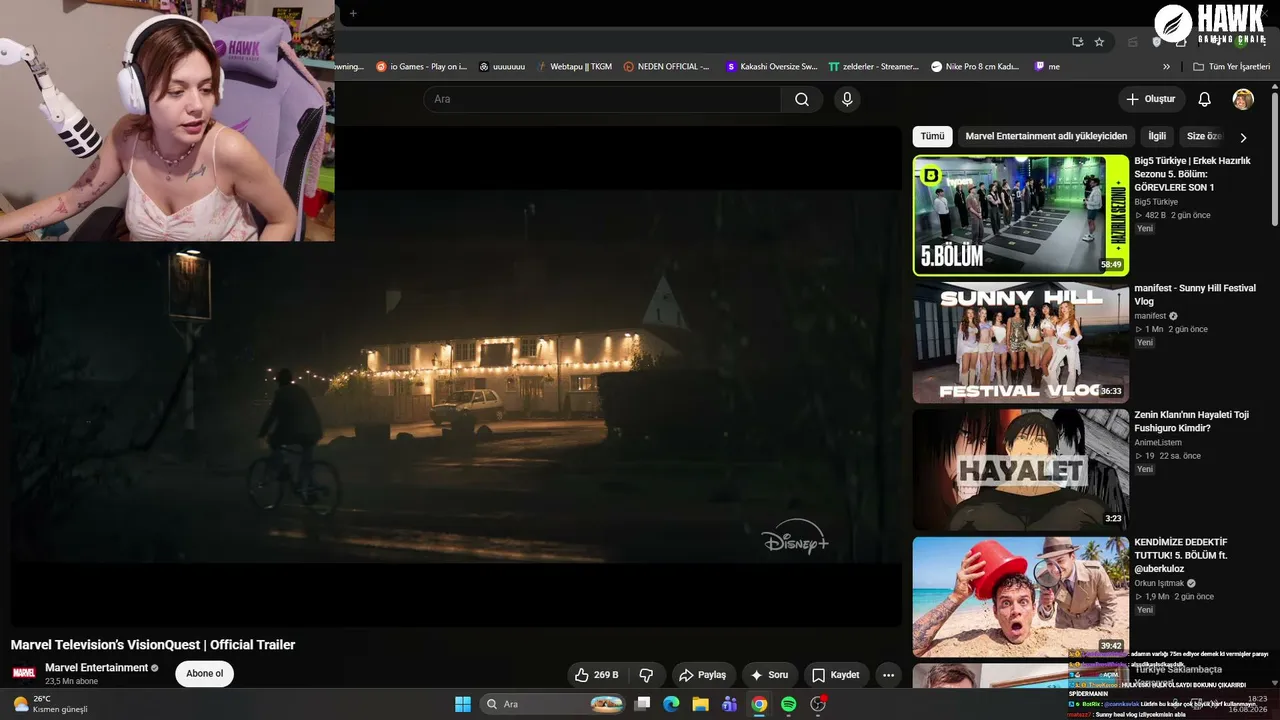Click the YouTube search magnifier button
1280x720 pixels.
[802, 99]
